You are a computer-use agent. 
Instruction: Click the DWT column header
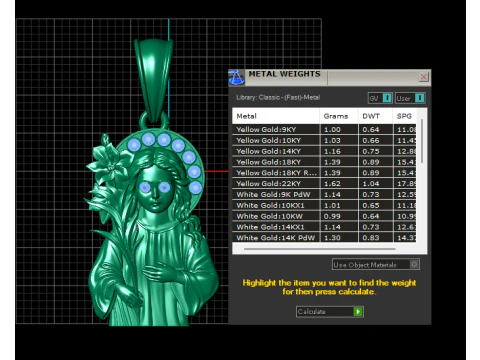(375, 116)
